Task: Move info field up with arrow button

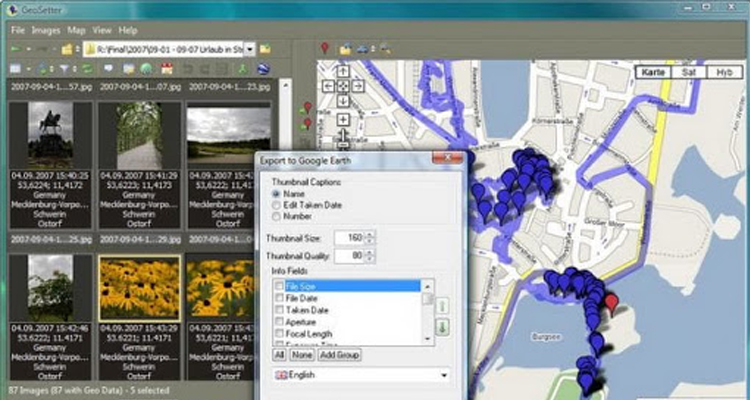Action: click(443, 306)
